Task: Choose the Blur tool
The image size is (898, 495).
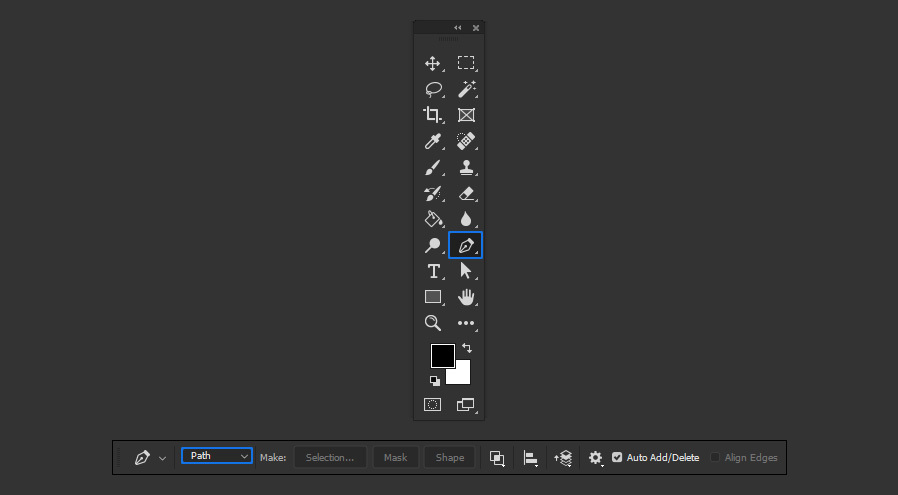Action: 466,219
